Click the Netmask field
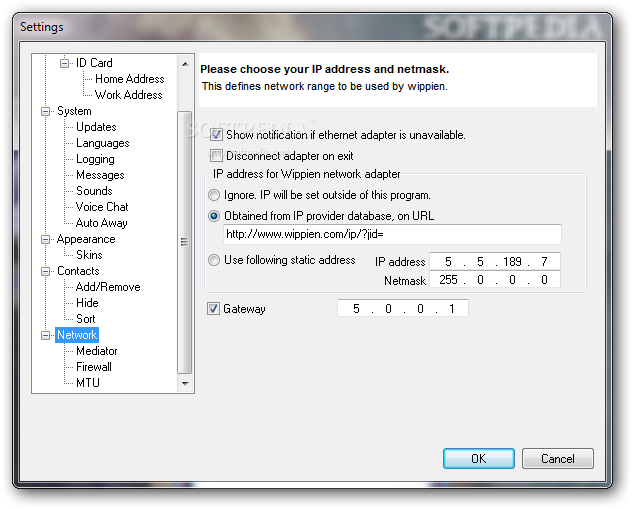Image resolution: width=633 pixels, height=509 pixels. tap(495, 280)
